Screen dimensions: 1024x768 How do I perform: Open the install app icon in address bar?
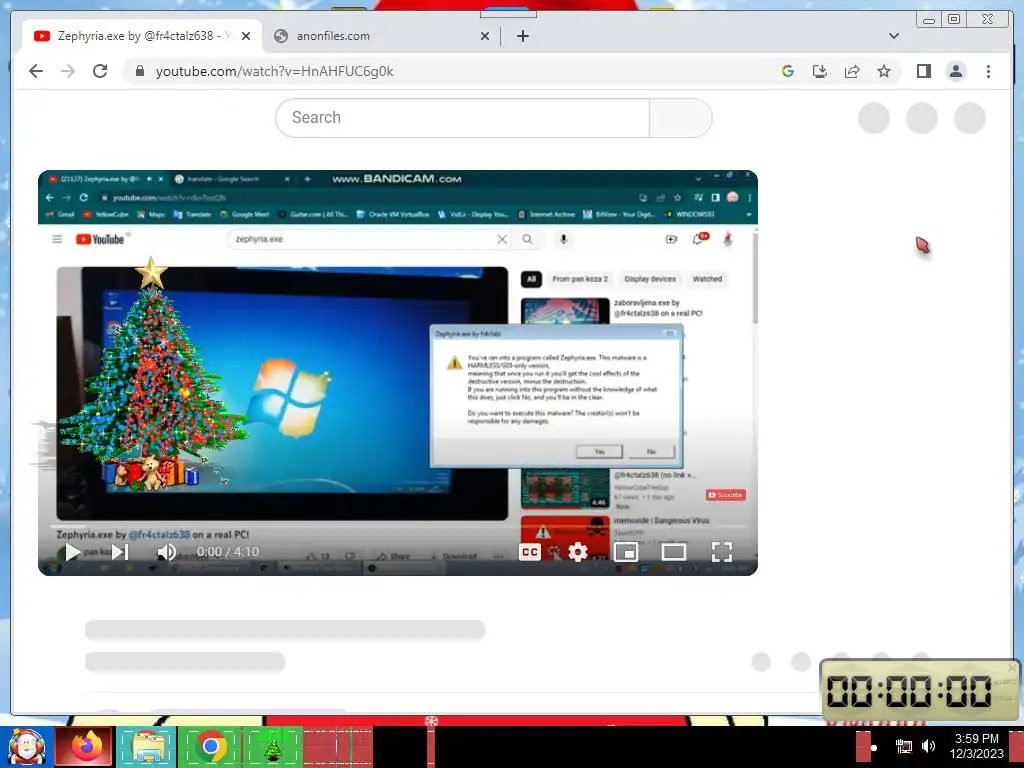coord(820,71)
